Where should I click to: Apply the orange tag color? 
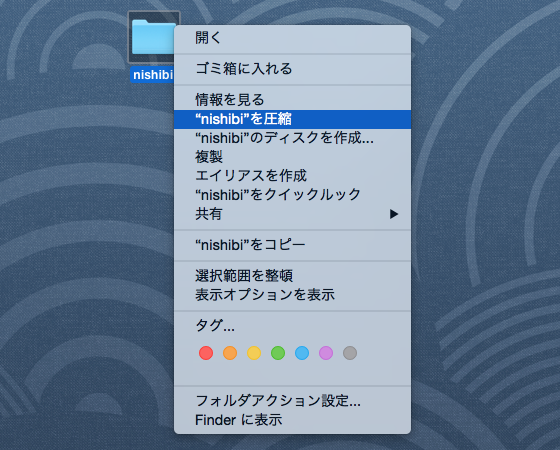pyautogui.click(x=230, y=353)
